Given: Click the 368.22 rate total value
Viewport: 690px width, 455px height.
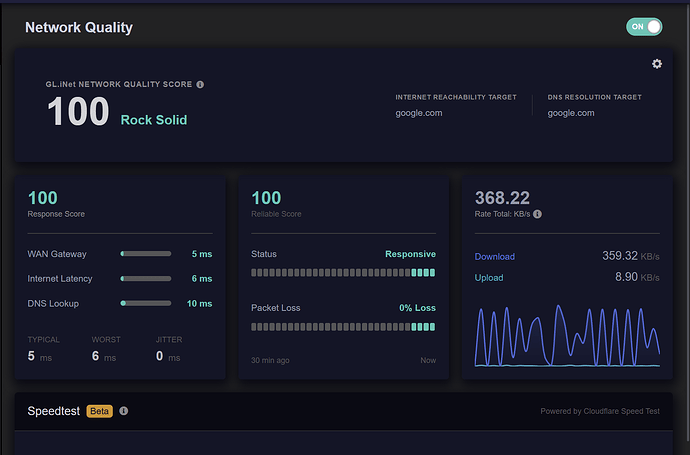Looking at the screenshot, I should tap(502, 198).
